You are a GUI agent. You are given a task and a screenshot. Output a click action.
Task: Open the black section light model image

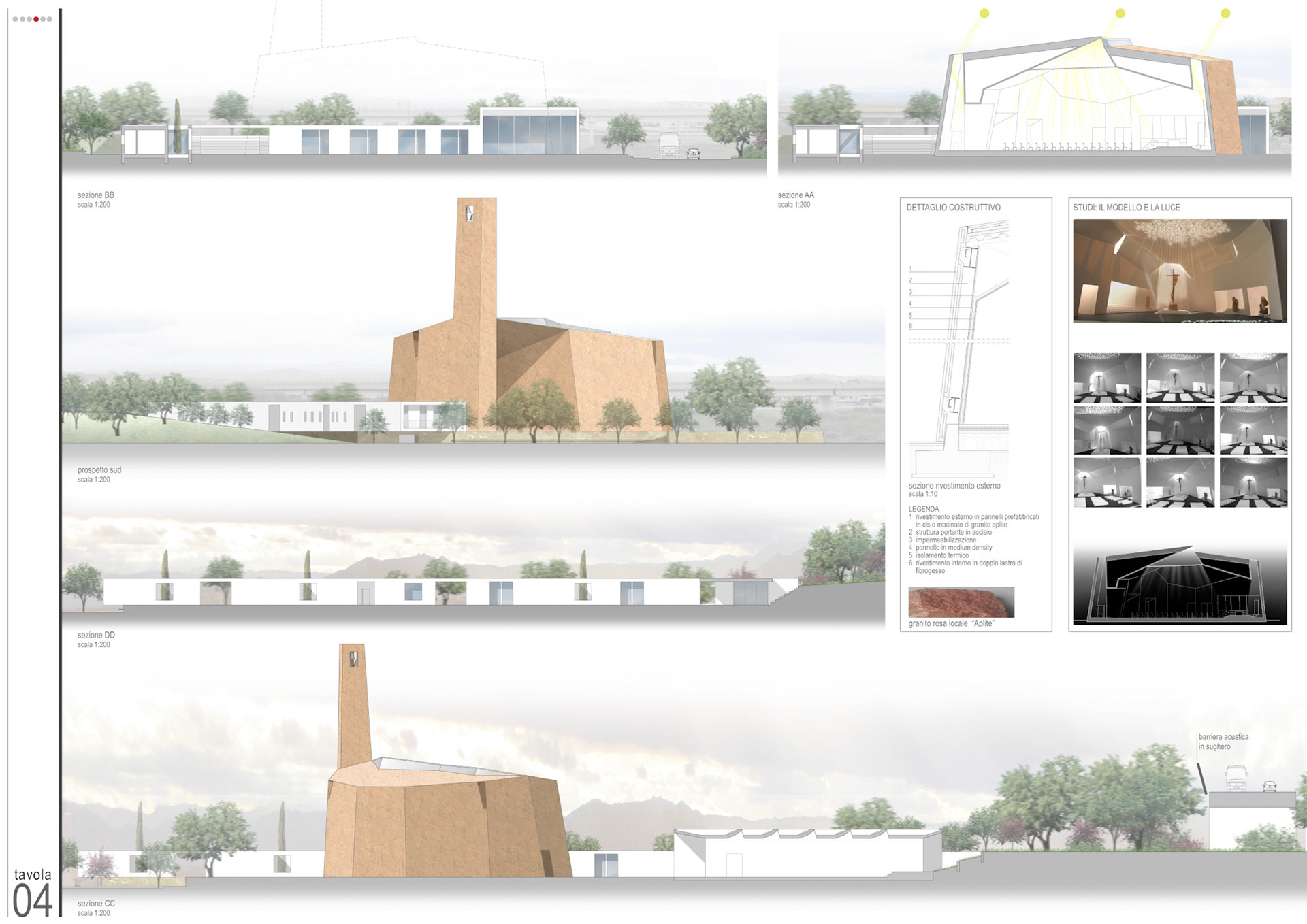pos(1180,585)
